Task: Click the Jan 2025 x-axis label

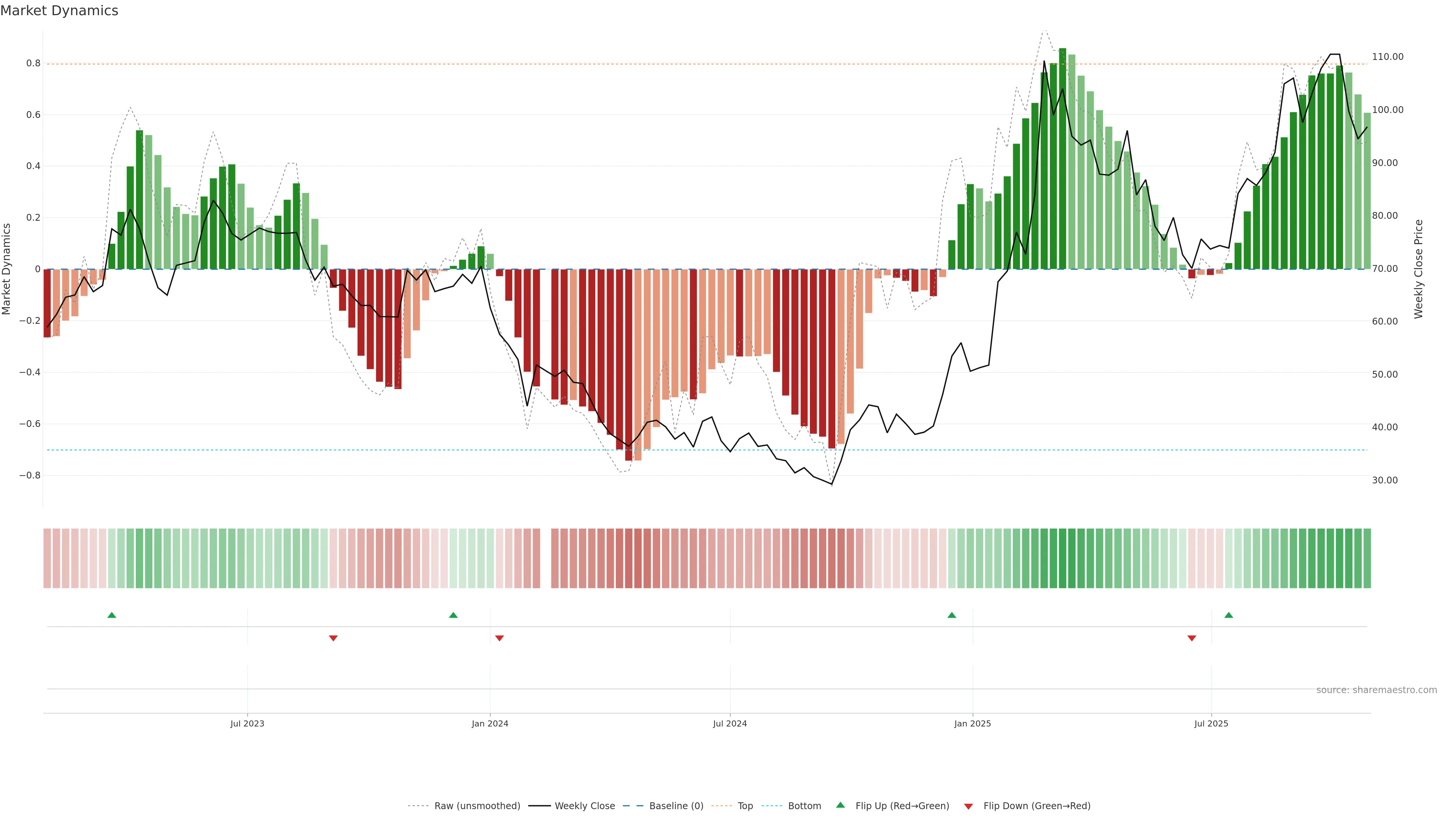Action: (x=972, y=723)
